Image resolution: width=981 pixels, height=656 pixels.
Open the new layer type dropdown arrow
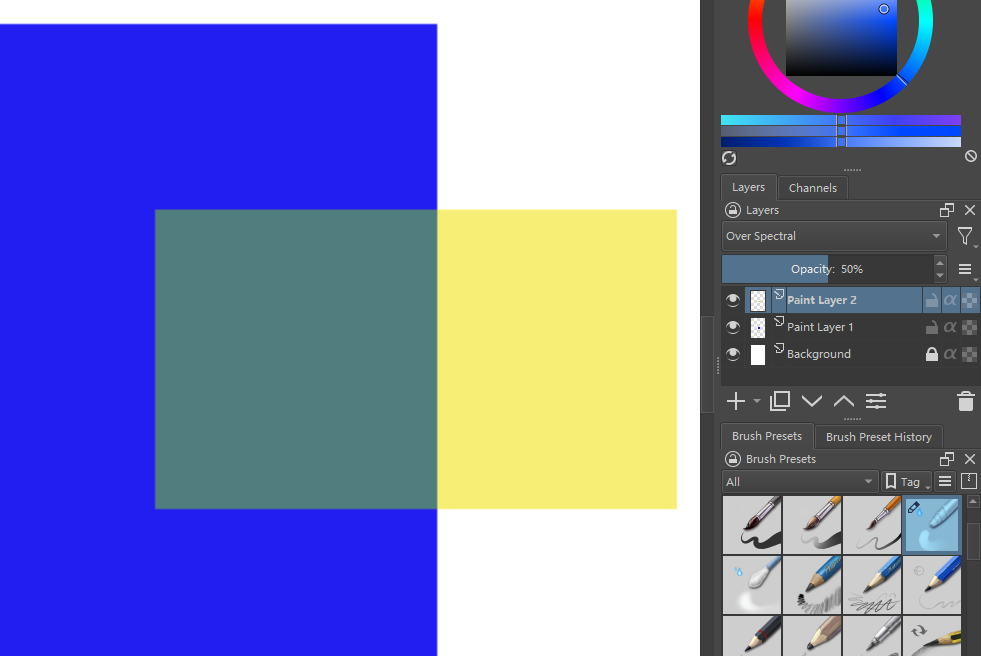coord(756,401)
